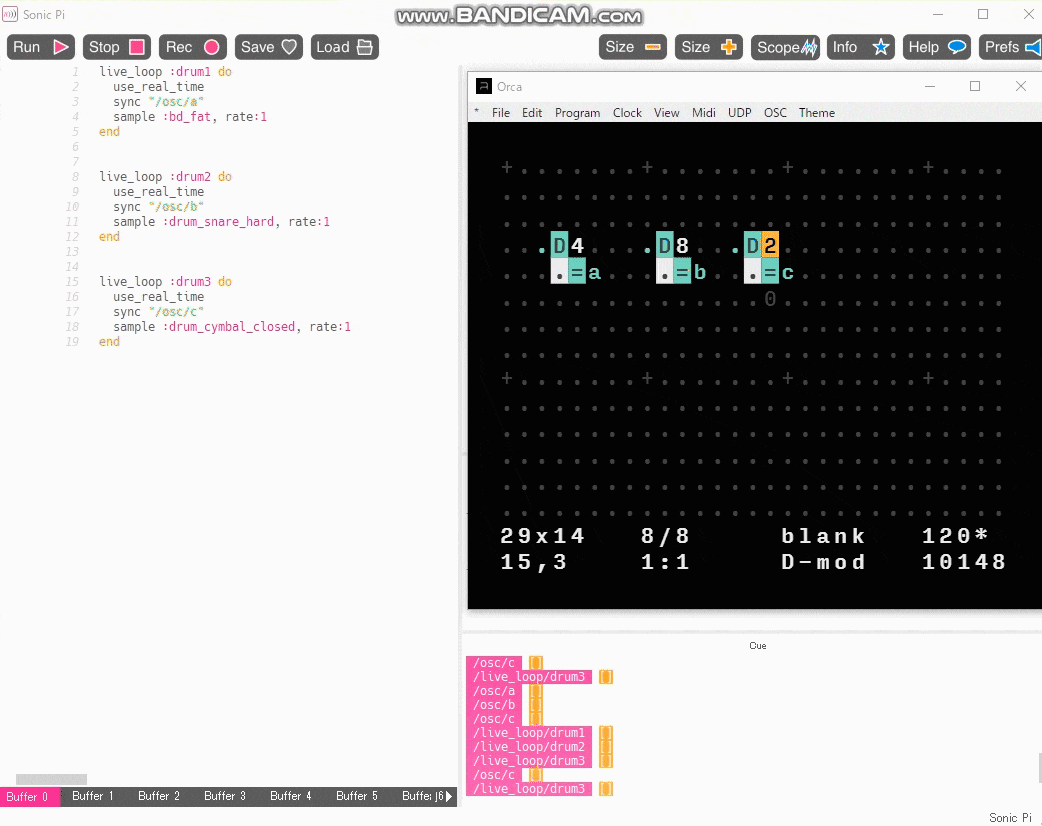Maximize the Orca window
Image resolution: width=1042 pixels, height=826 pixels.
975,86
